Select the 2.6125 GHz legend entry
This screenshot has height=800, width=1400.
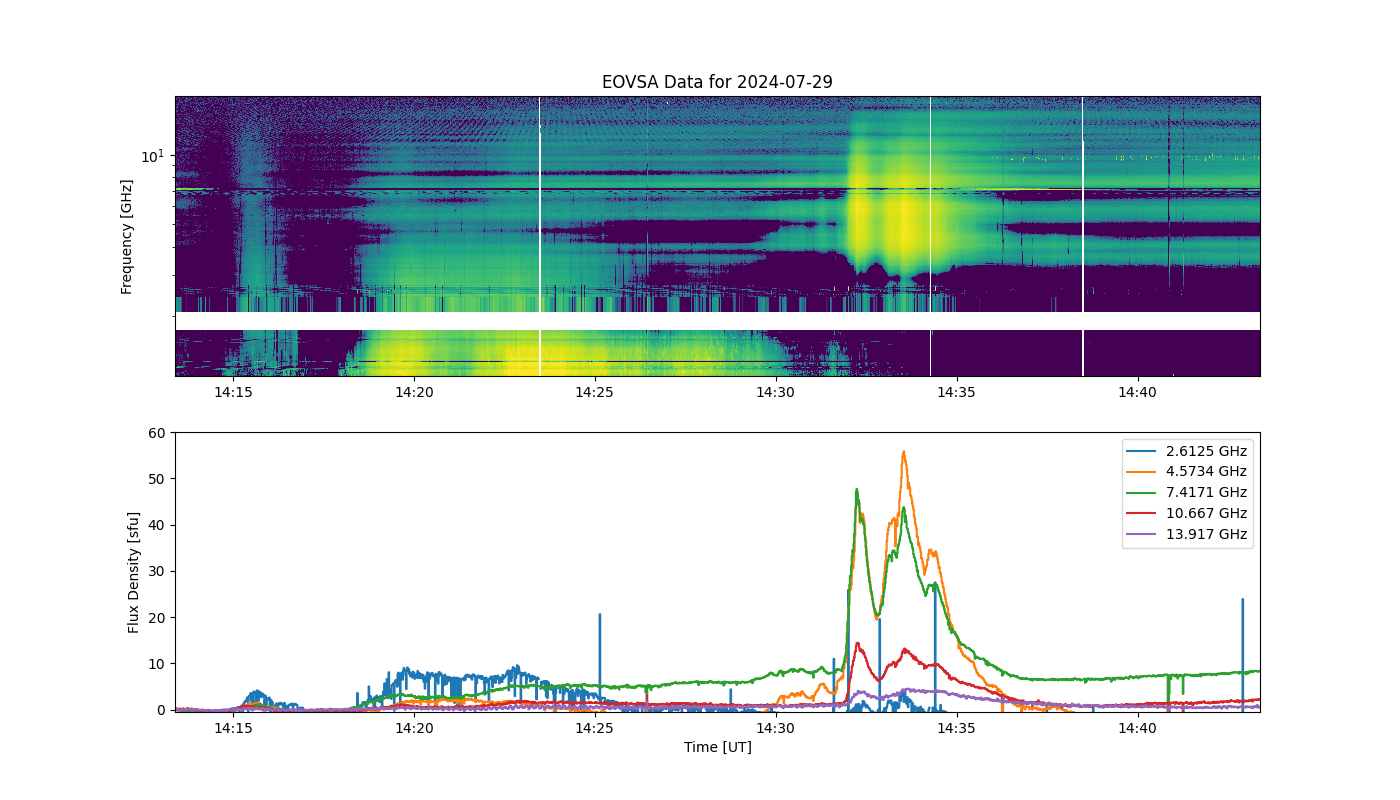click(1187, 451)
